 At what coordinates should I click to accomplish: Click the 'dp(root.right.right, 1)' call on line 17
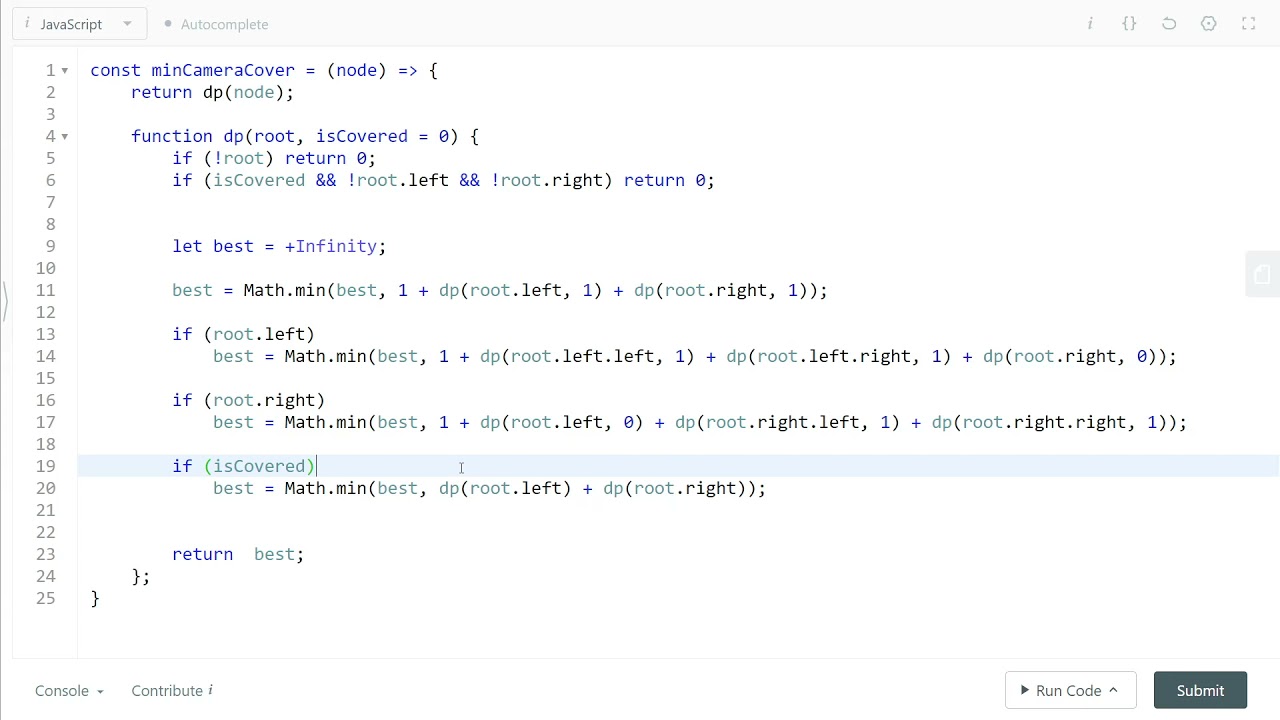[x=1049, y=422]
